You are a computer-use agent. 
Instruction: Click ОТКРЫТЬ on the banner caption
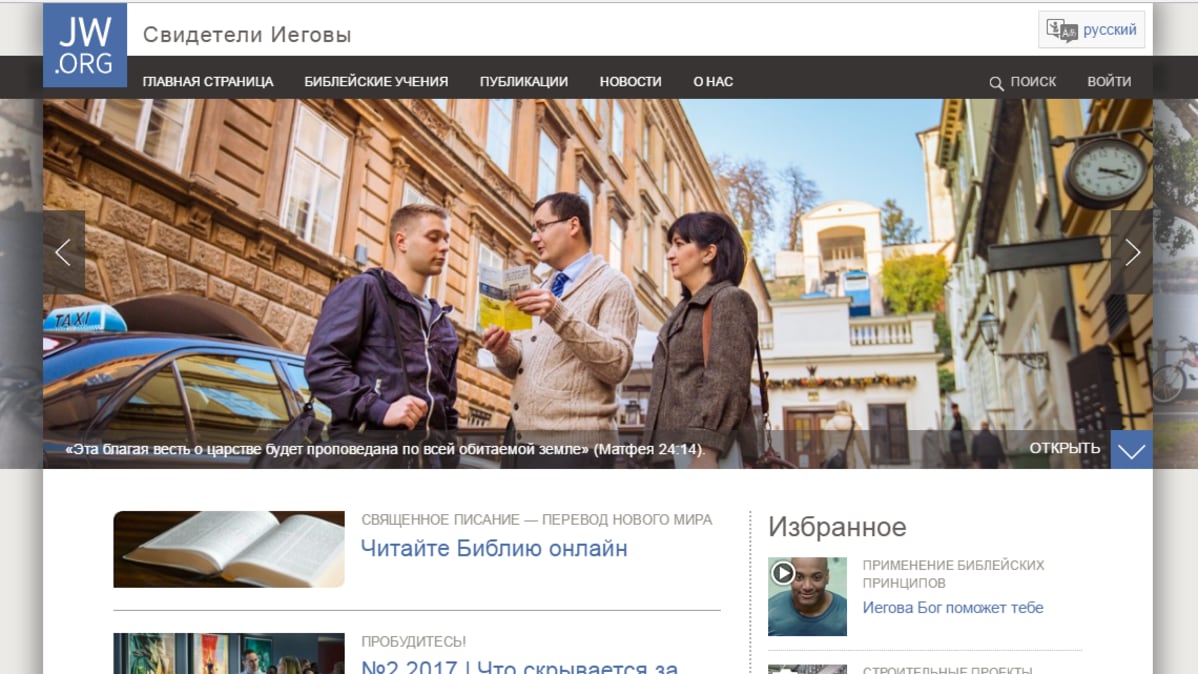1064,448
